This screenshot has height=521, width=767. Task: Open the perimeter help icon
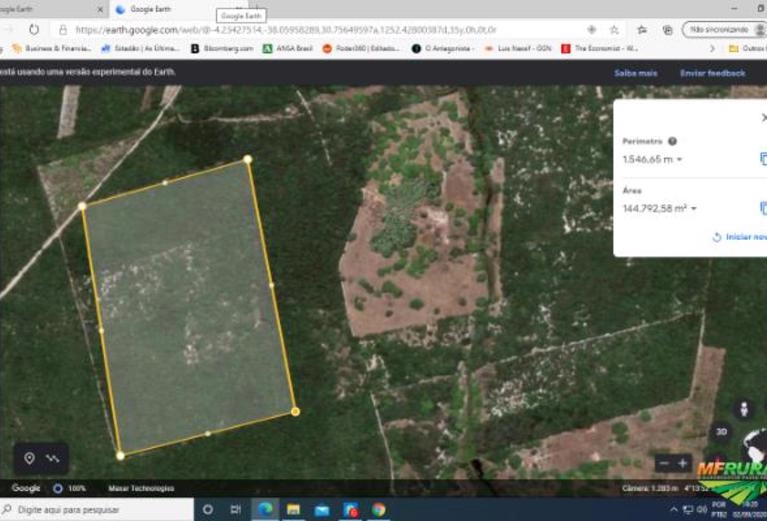pyautogui.click(x=673, y=141)
